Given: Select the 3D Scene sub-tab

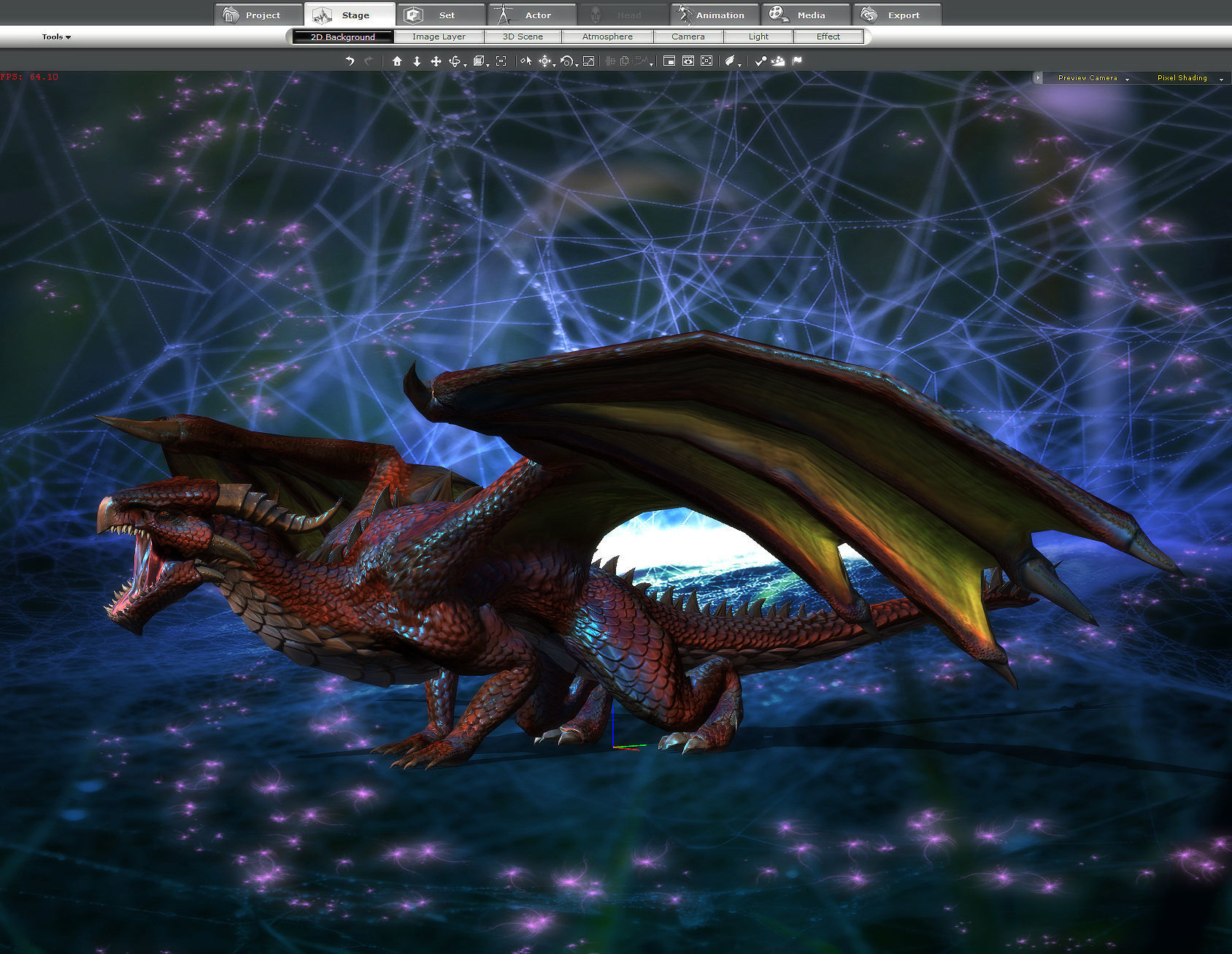Looking at the screenshot, I should [x=523, y=36].
